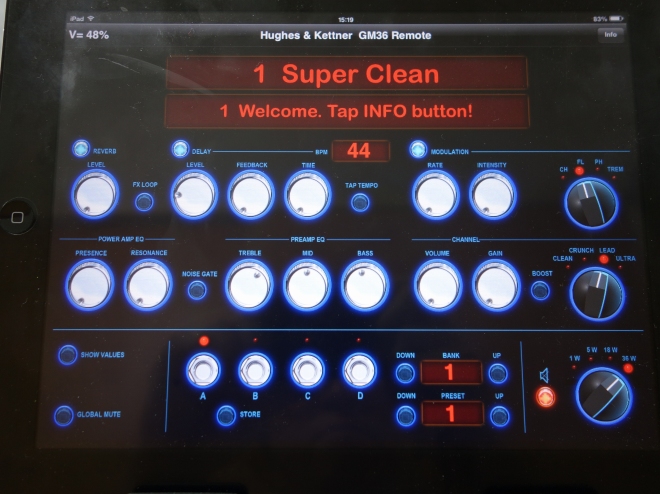Click the channel Gain knob

point(496,284)
